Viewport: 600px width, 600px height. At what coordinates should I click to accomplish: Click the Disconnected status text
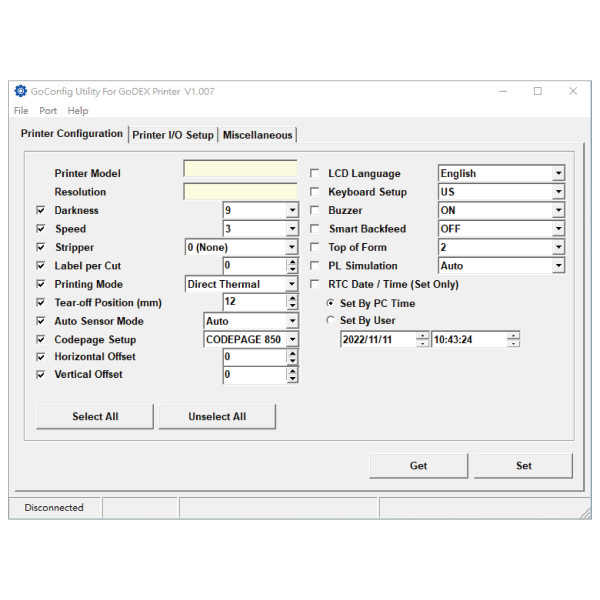click(54, 507)
